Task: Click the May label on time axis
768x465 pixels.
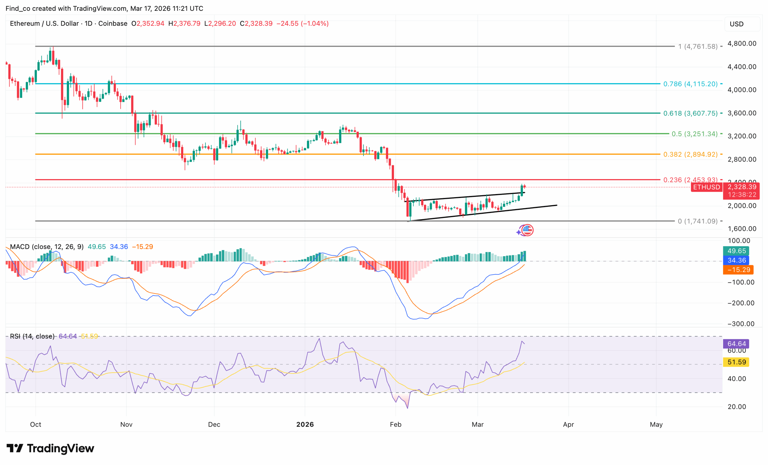Action: (656, 424)
